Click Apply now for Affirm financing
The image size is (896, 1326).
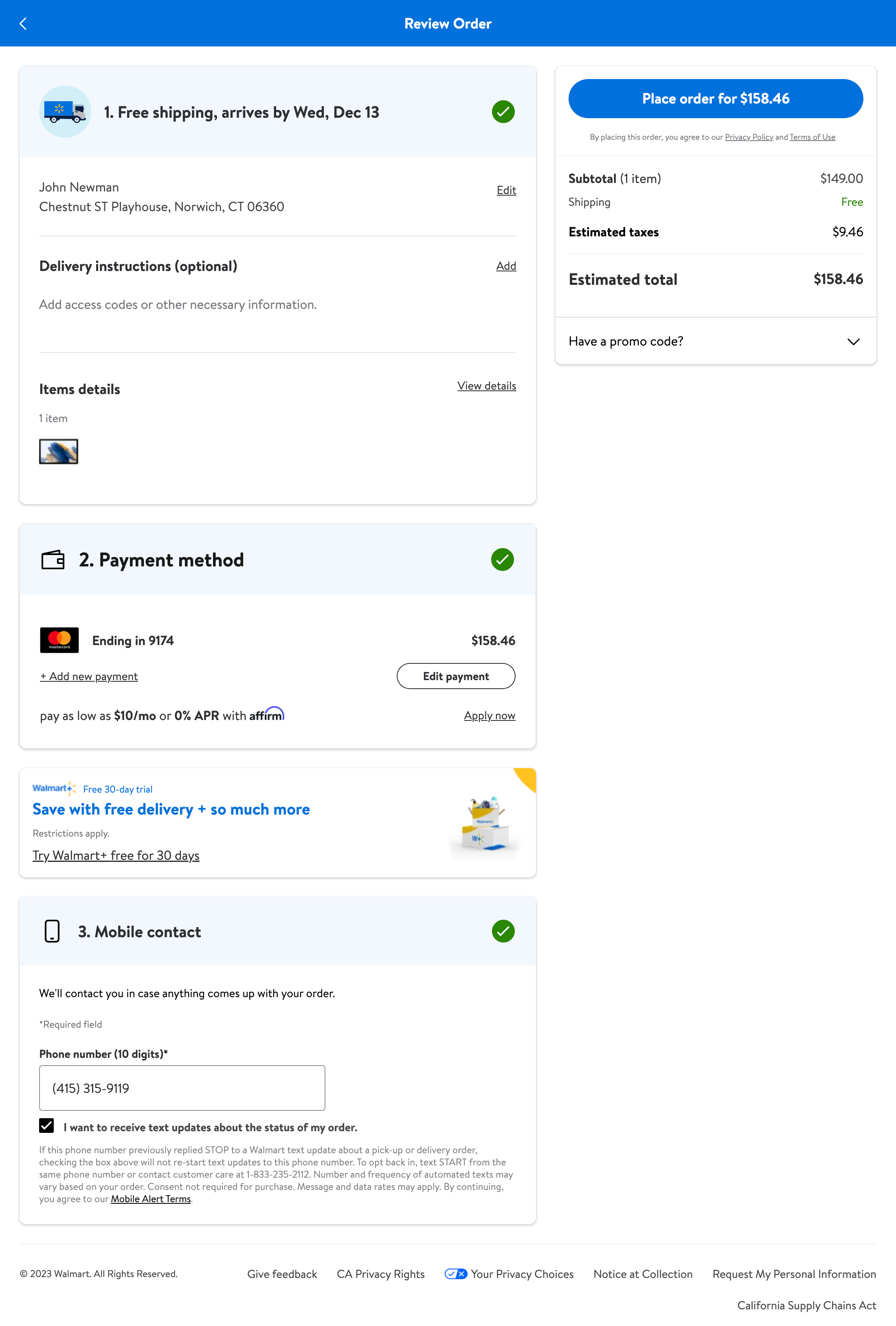click(490, 715)
